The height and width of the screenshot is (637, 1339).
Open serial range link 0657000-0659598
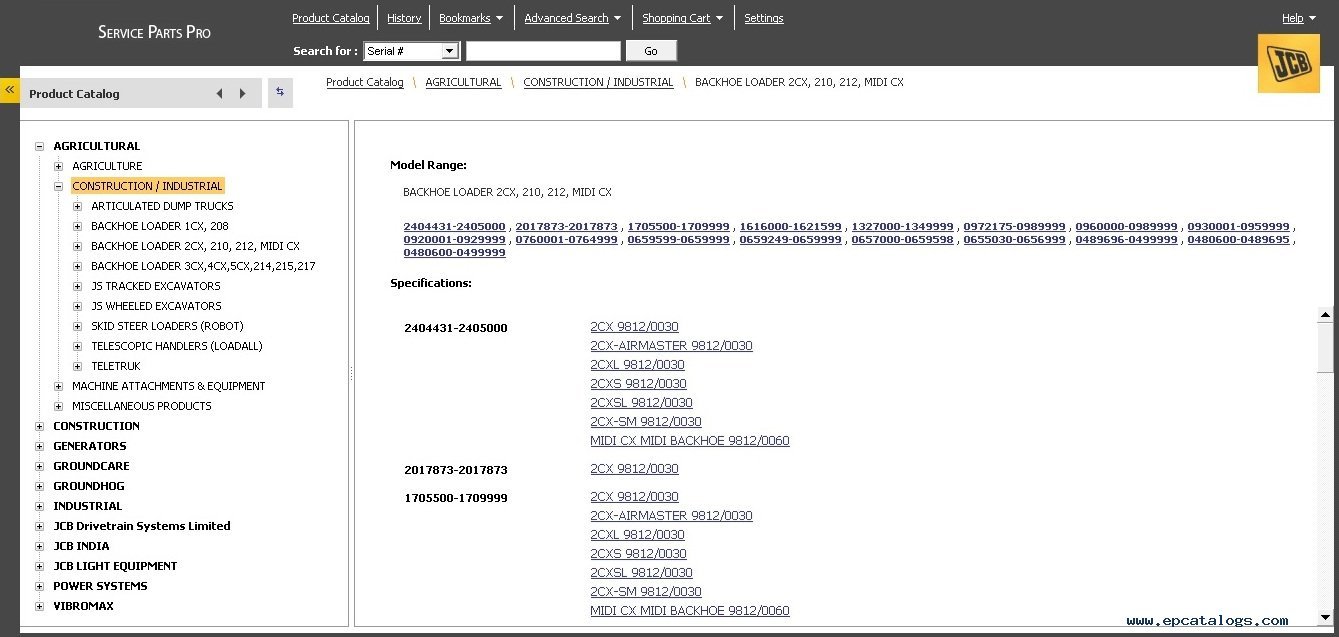[x=903, y=240]
